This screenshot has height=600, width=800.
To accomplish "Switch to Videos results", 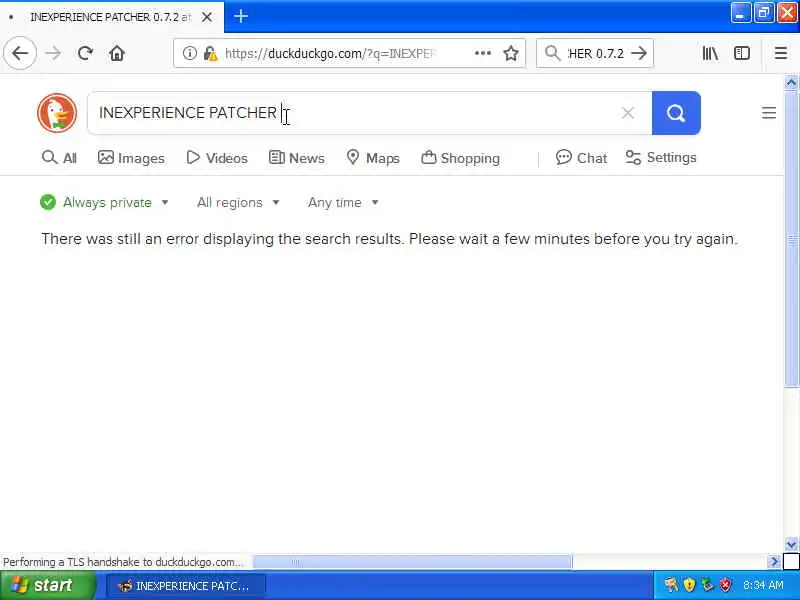I will click(x=217, y=158).
